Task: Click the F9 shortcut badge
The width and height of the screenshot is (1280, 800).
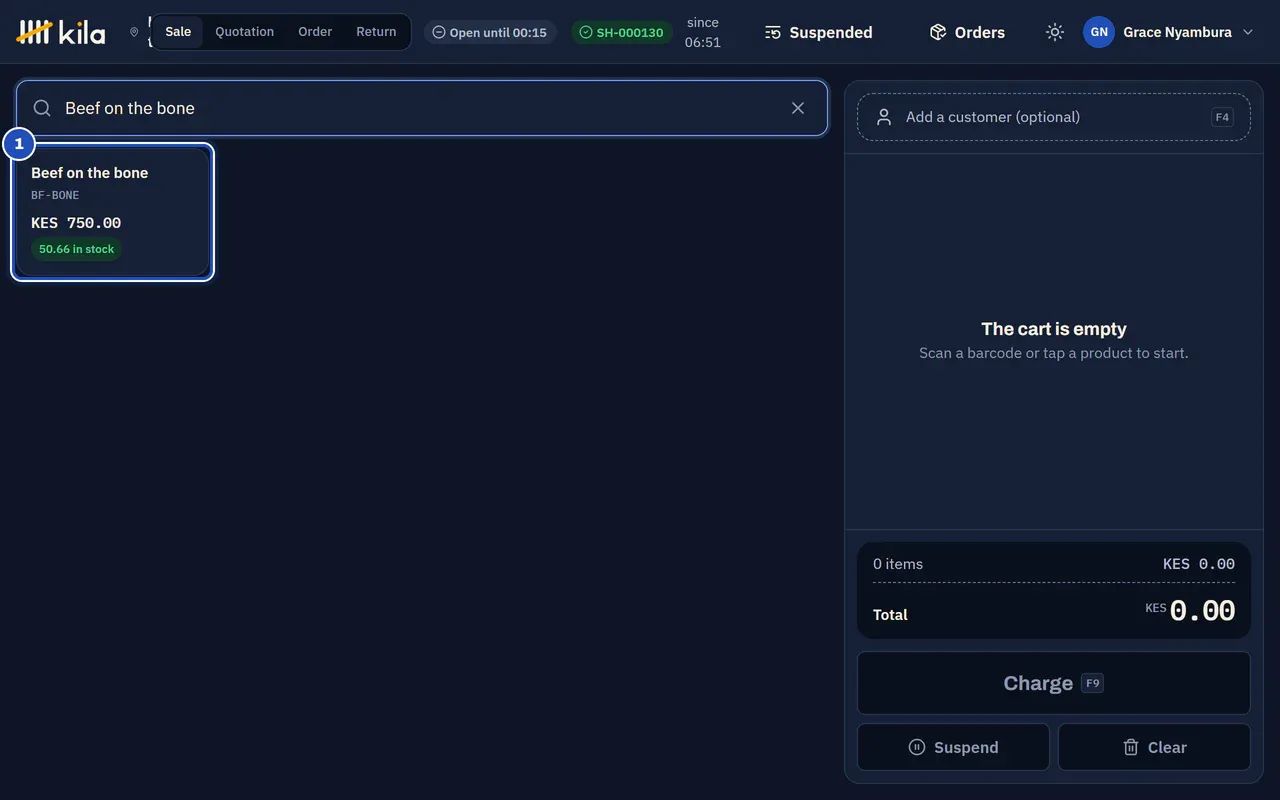Action: [1092, 683]
